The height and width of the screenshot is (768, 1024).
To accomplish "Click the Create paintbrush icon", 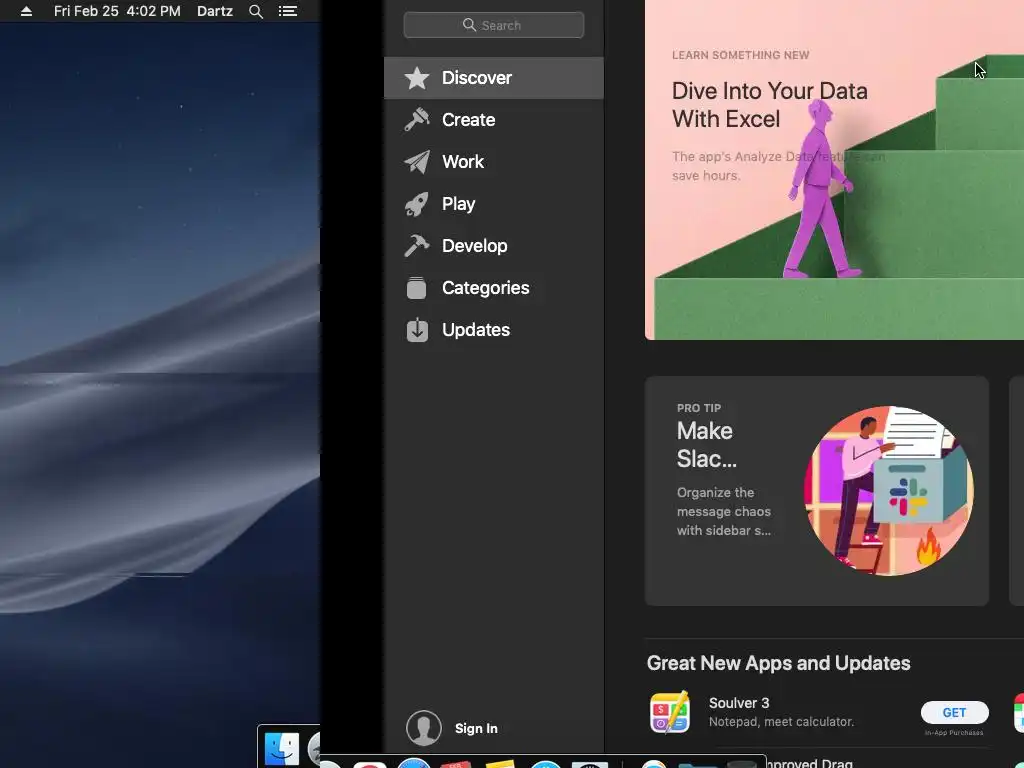I will coord(417,120).
